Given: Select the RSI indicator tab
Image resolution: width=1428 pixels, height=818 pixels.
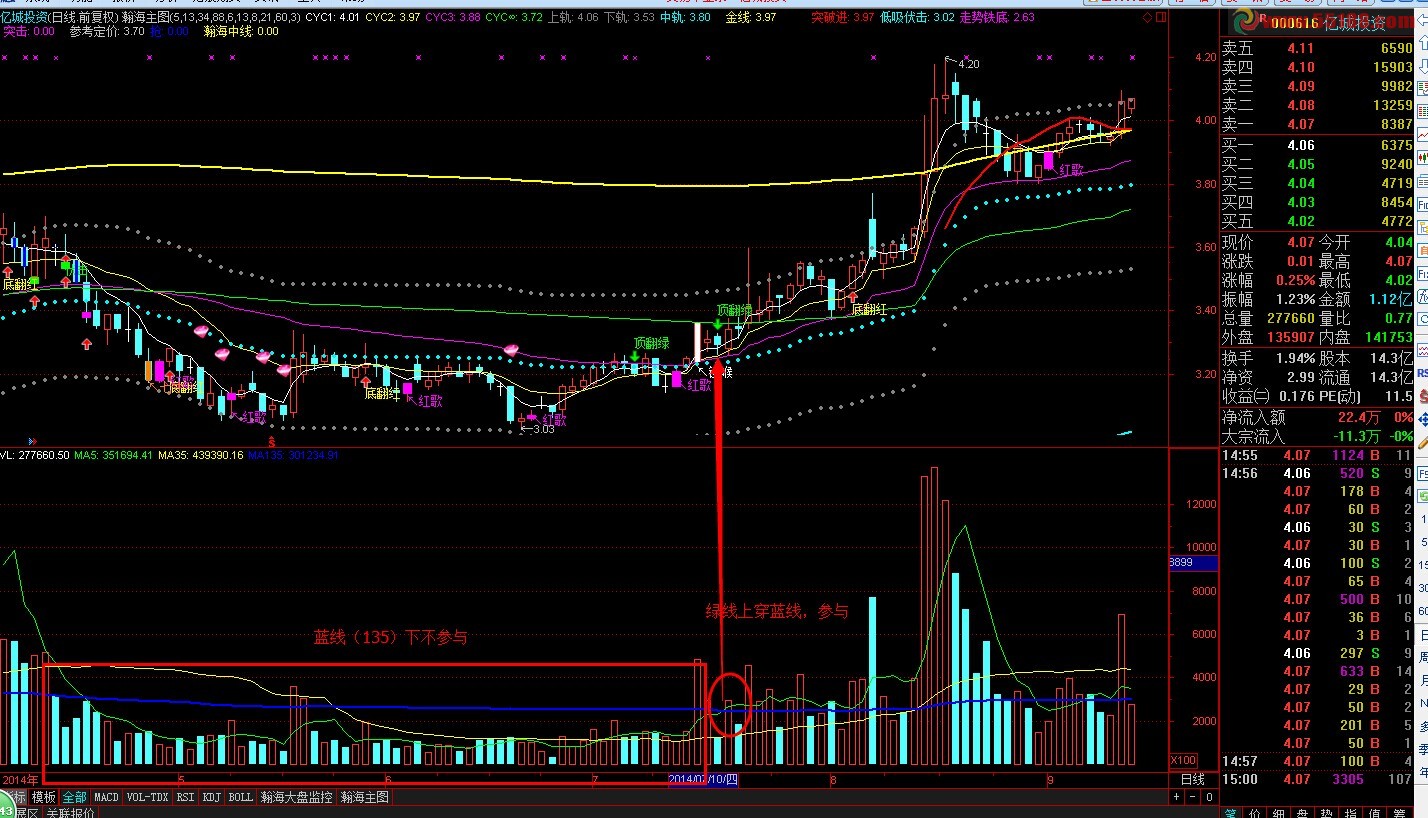Looking at the screenshot, I should pos(185,797).
